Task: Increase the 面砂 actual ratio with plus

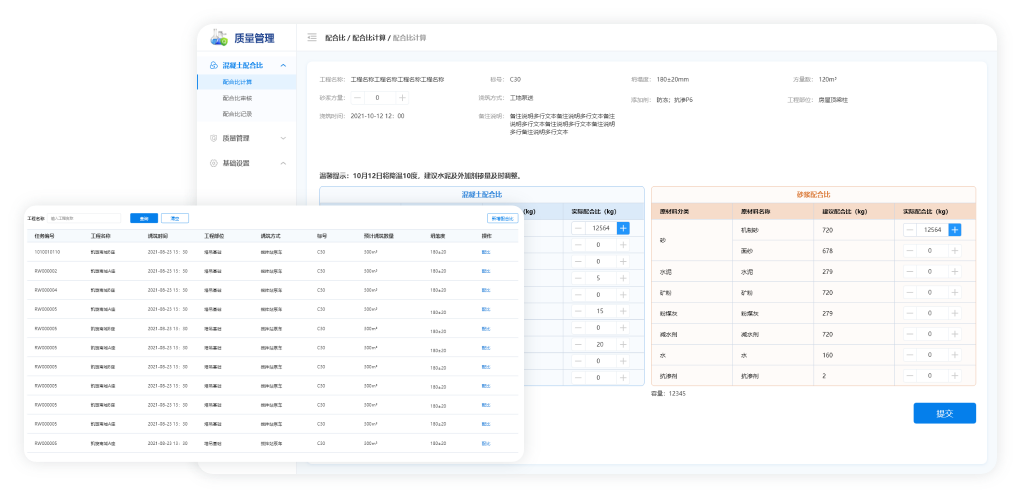Action: (955, 251)
